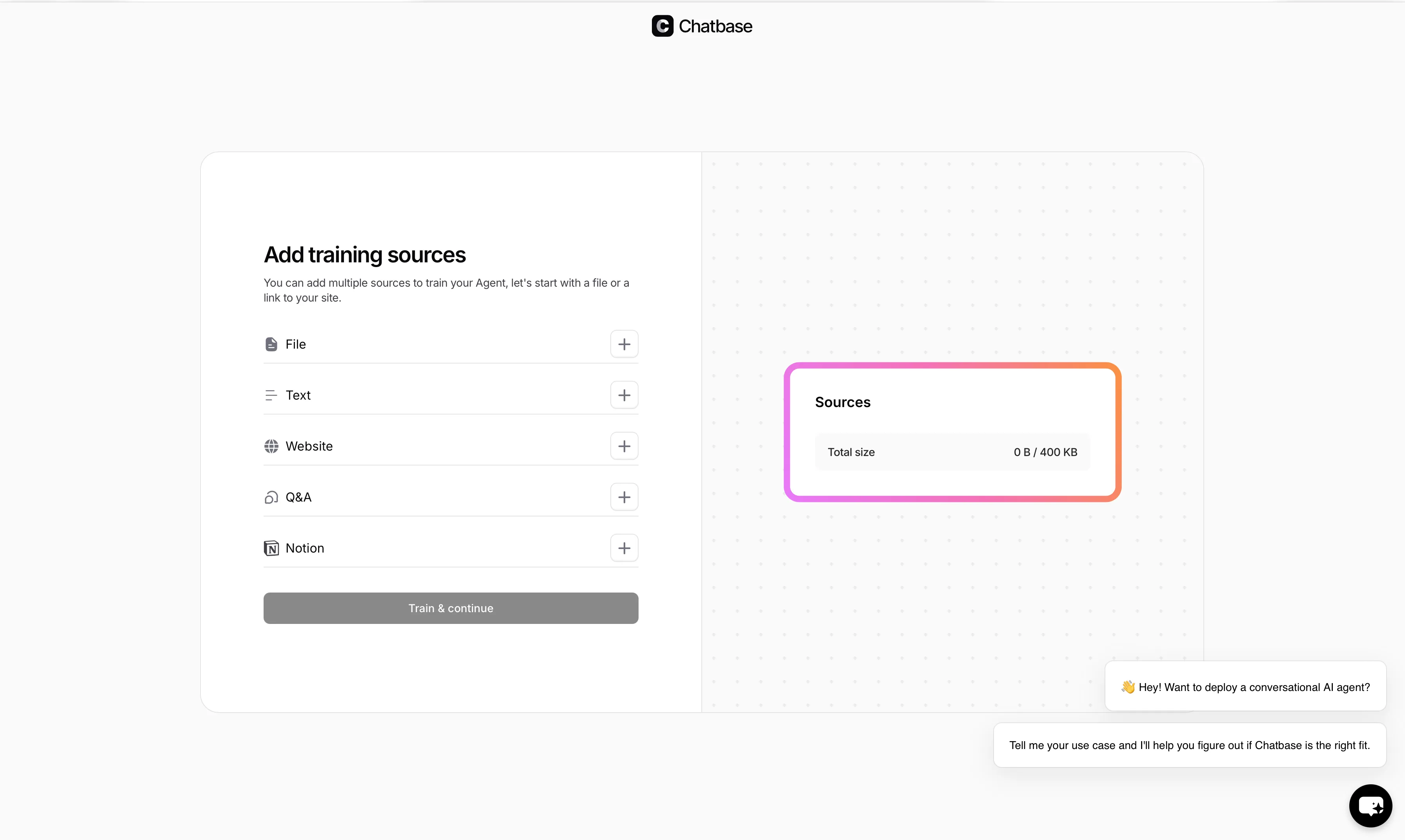The image size is (1405, 840).
Task: Select the Notion source label
Action: click(x=304, y=548)
